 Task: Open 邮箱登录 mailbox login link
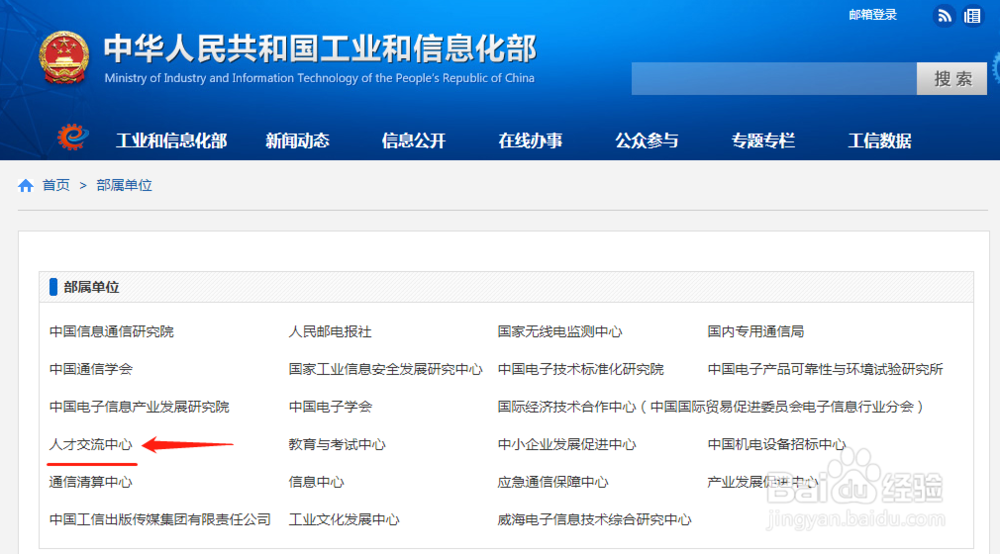872,15
